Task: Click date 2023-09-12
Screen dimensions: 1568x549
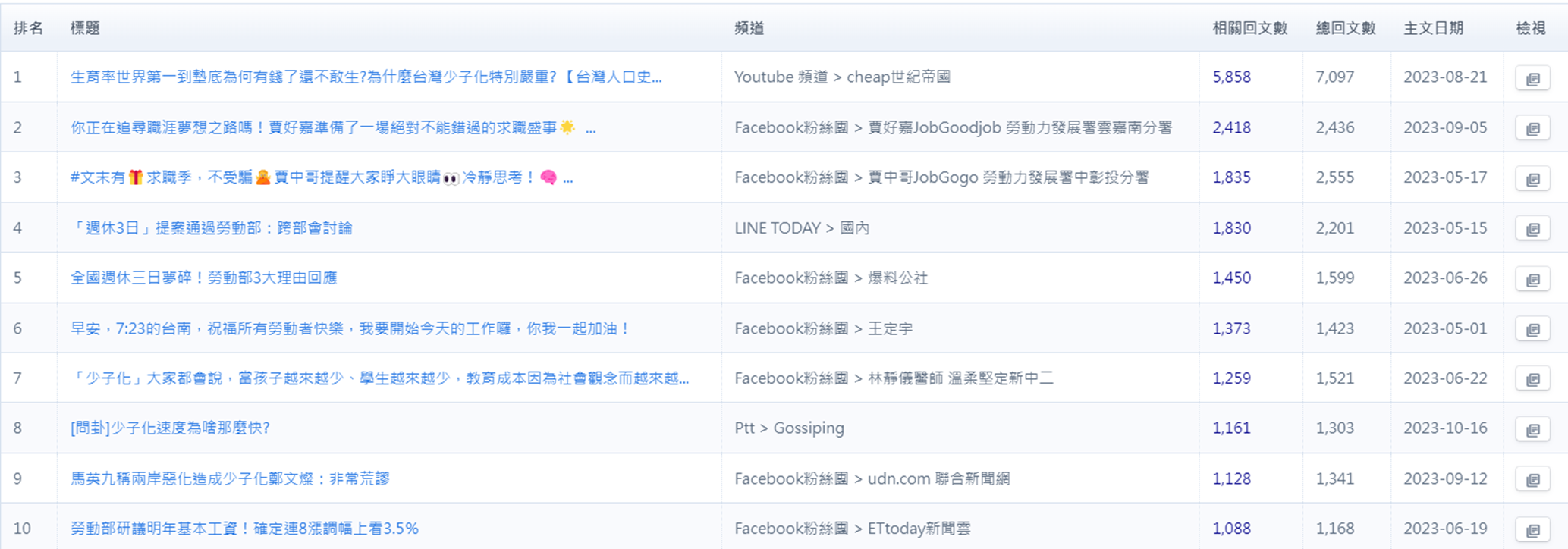Action: [x=1445, y=478]
